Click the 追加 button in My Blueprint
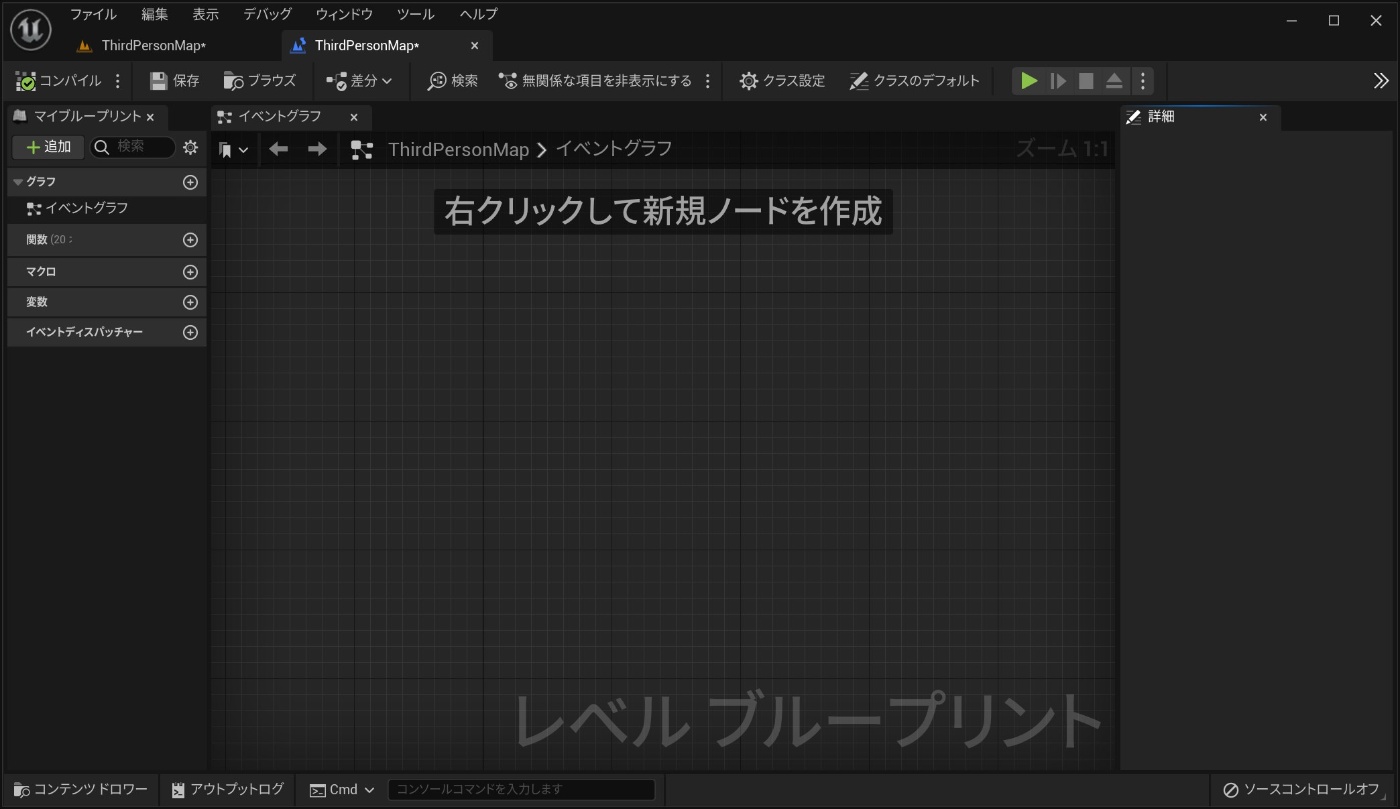1400x809 pixels. click(x=47, y=146)
